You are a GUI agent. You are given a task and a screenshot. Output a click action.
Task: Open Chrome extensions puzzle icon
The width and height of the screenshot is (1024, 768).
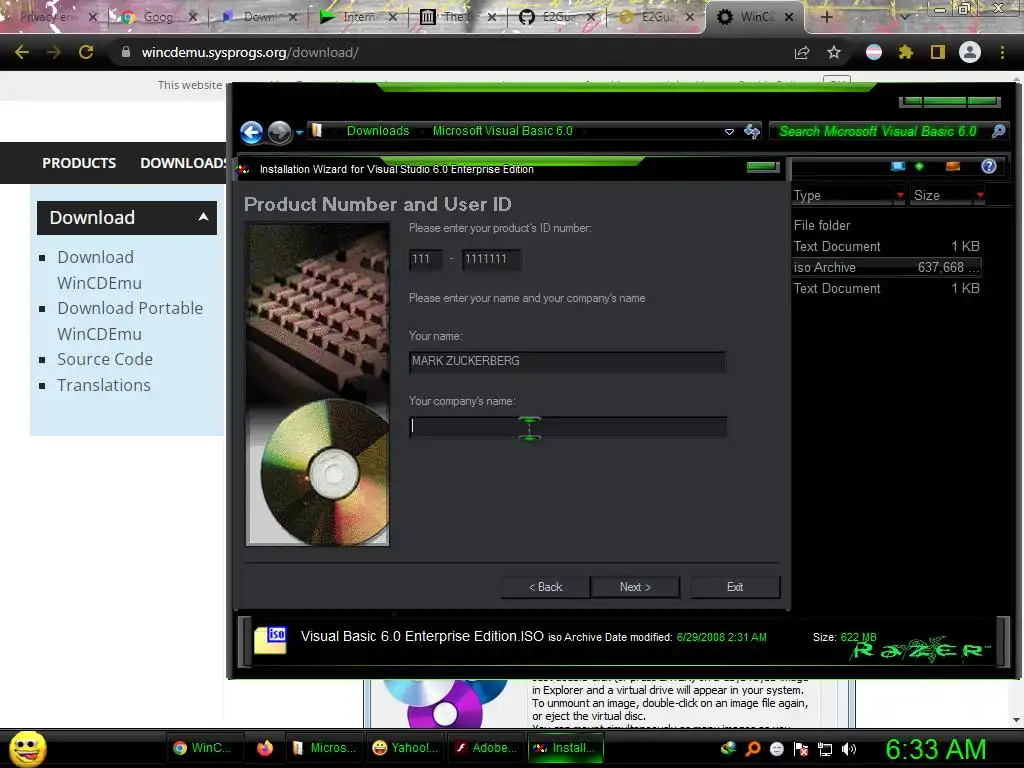pos(906,52)
